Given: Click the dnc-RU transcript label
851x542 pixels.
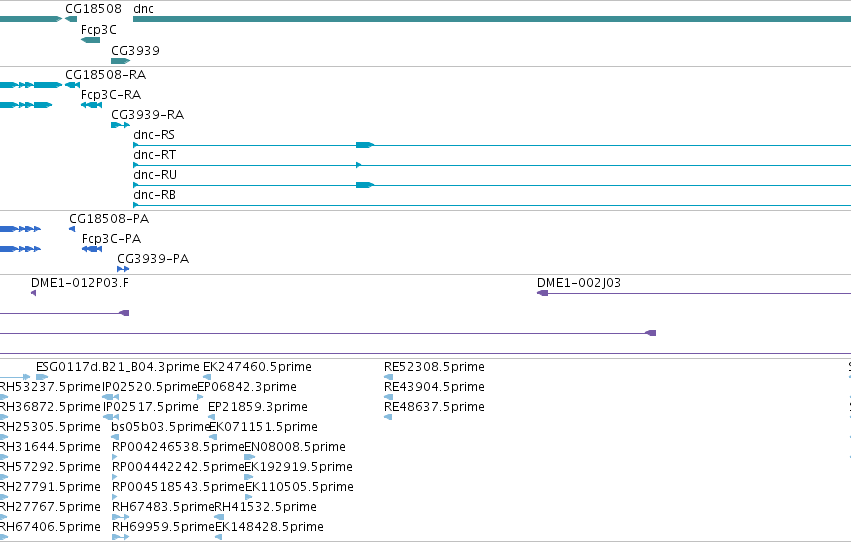Looking at the screenshot, I should pyautogui.click(x=155, y=175).
